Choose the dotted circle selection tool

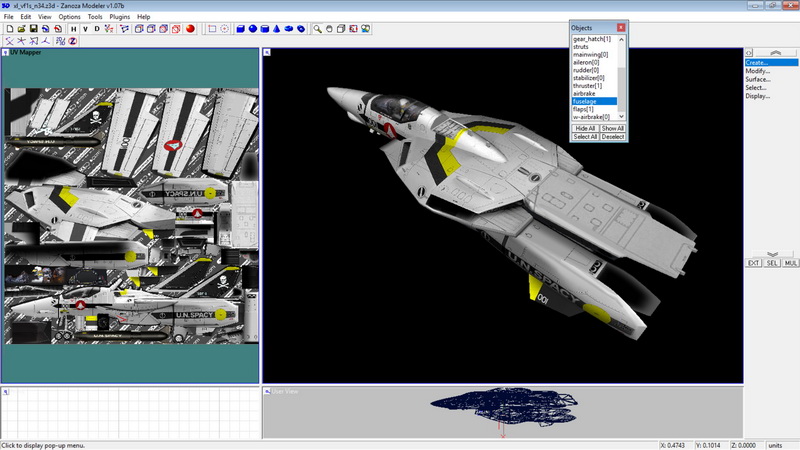224,29
